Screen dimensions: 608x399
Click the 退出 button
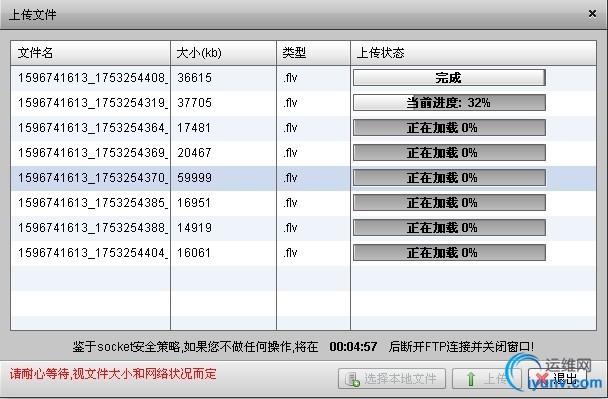point(557,378)
